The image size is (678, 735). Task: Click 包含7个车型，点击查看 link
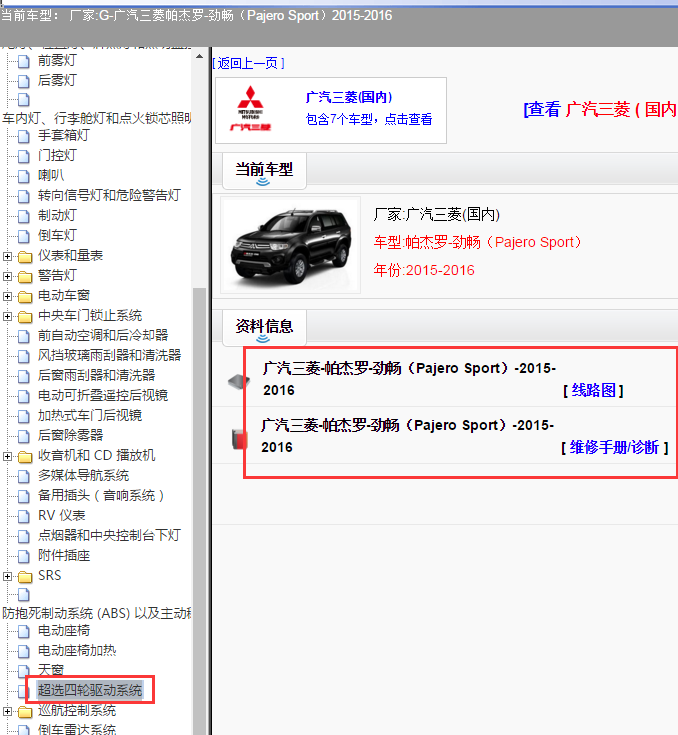[x=369, y=120]
